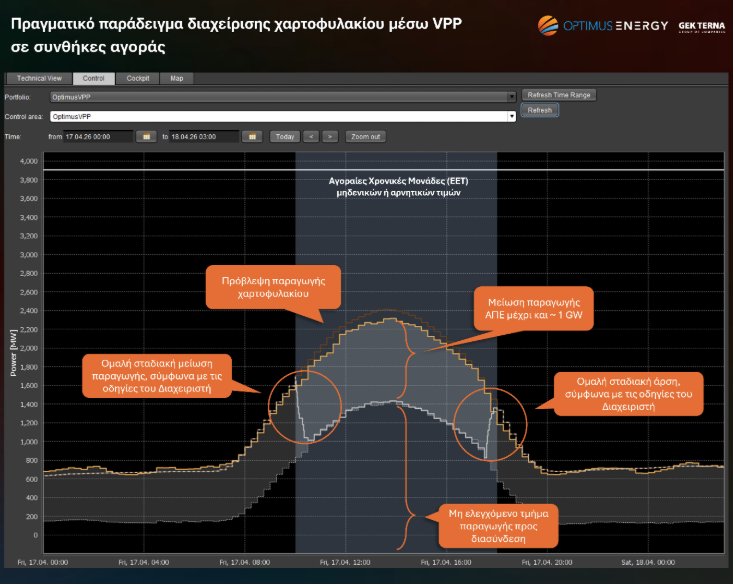The width and height of the screenshot is (733, 584).
Task: Click the 'Fri, 17.04. 04:00' time label
Action: (x=144, y=562)
